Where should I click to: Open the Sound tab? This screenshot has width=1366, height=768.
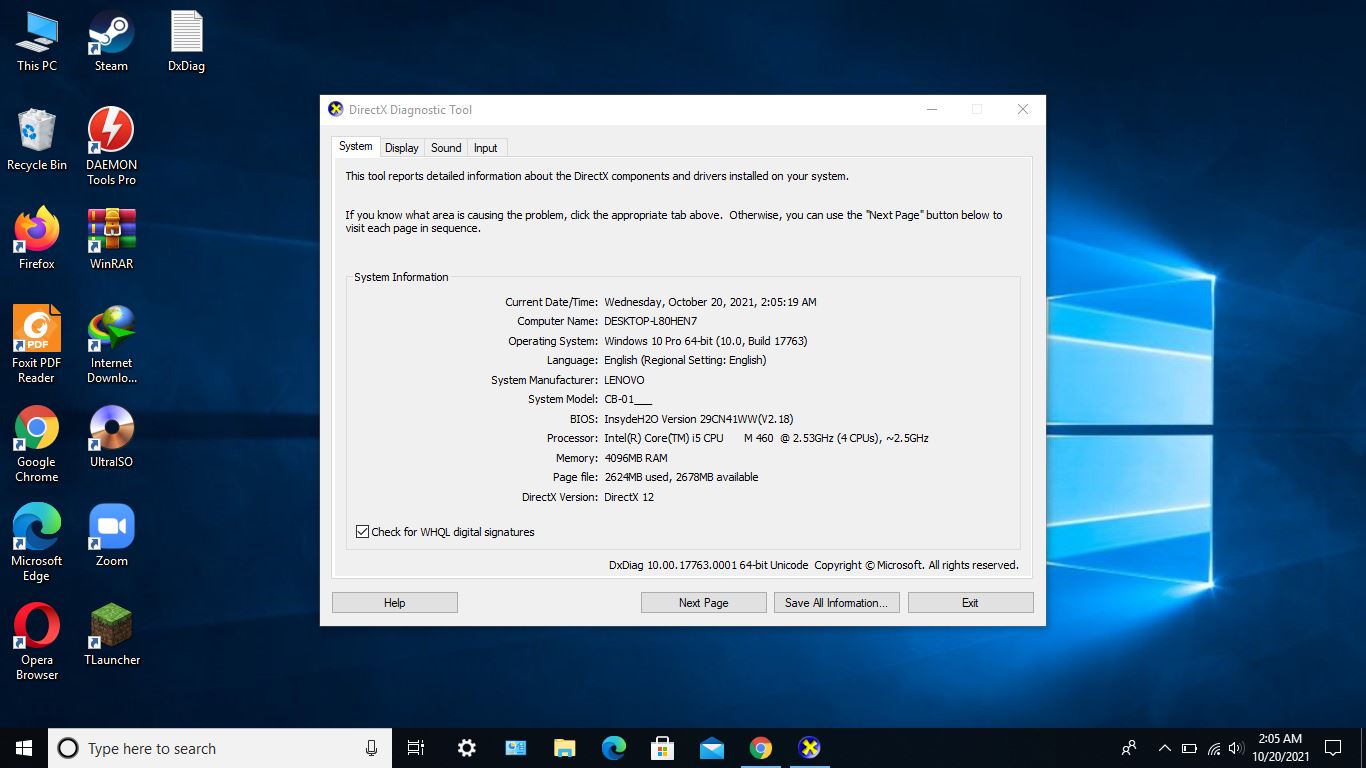click(x=445, y=147)
